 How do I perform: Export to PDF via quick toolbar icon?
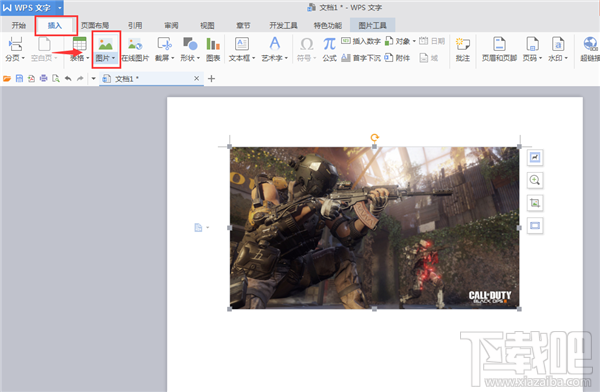pyautogui.click(x=31, y=78)
